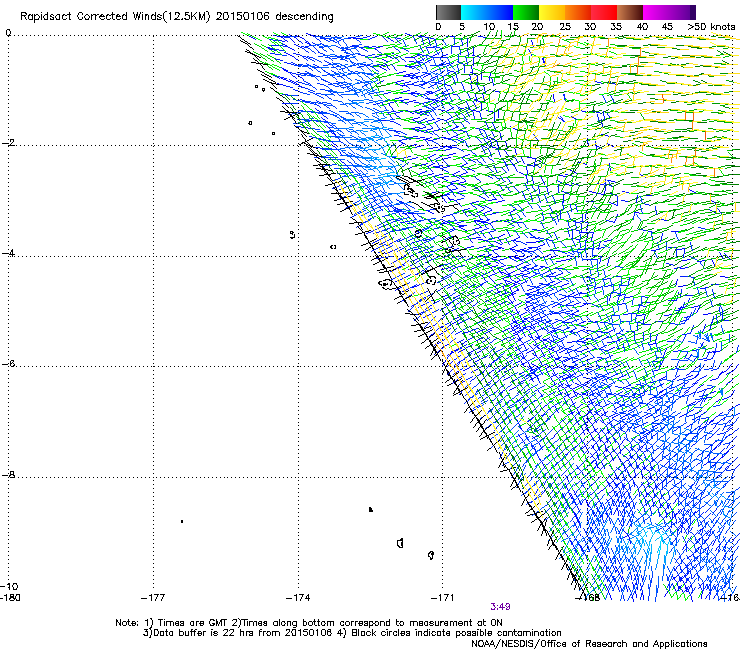This screenshot has width=740, height=650.
Task: Click the 'Data buffer is 22 hrs' note
Action: coord(204,633)
